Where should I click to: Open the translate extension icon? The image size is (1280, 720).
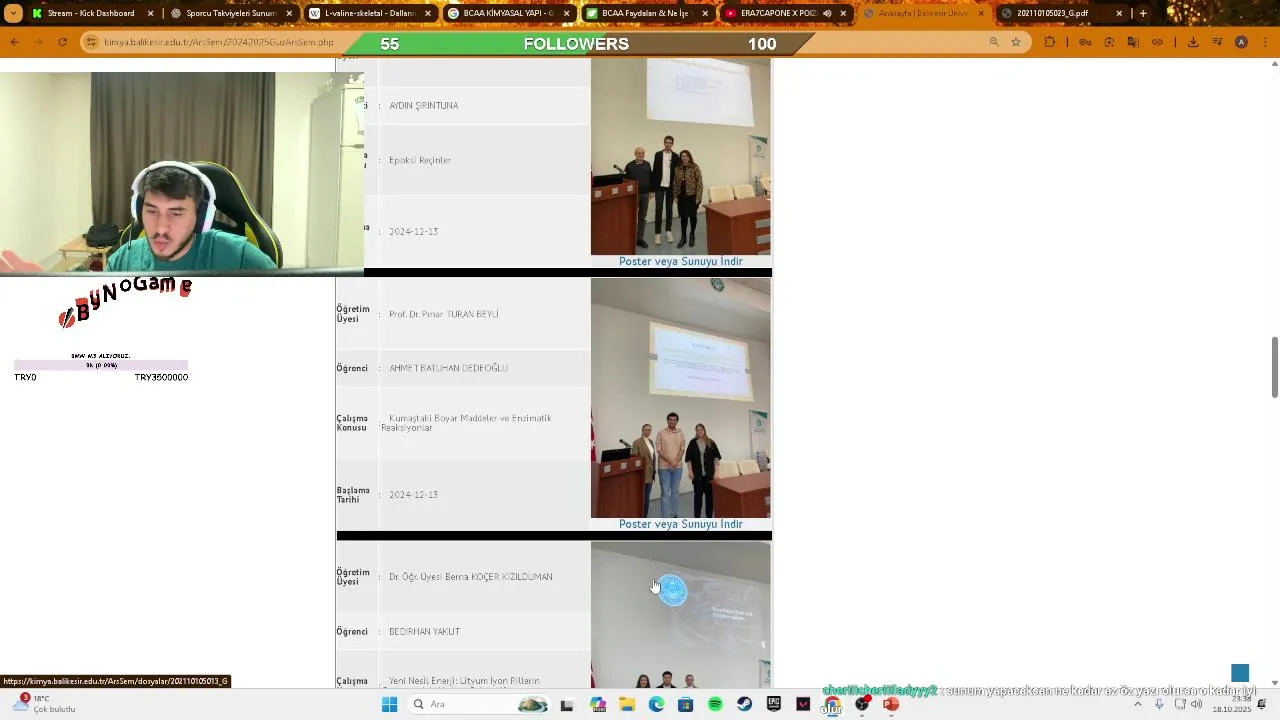(x=1133, y=42)
